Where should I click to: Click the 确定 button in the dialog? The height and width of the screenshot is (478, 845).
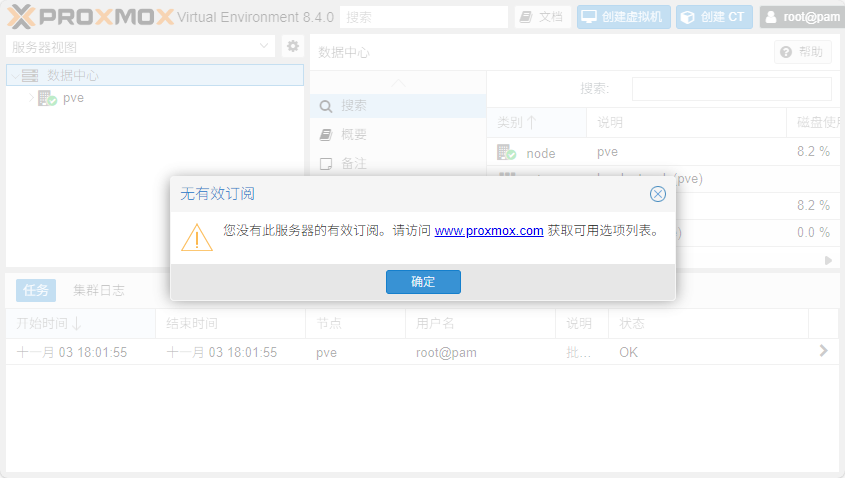point(423,282)
